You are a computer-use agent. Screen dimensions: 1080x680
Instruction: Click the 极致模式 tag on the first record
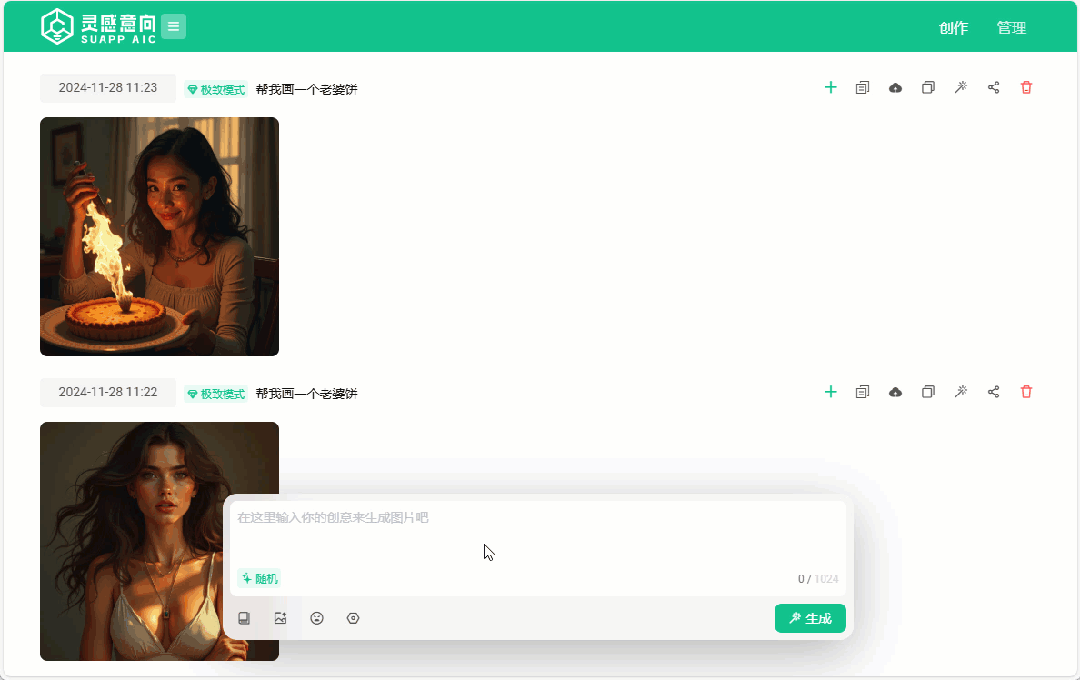pyautogui.click(x=216, y=90)
